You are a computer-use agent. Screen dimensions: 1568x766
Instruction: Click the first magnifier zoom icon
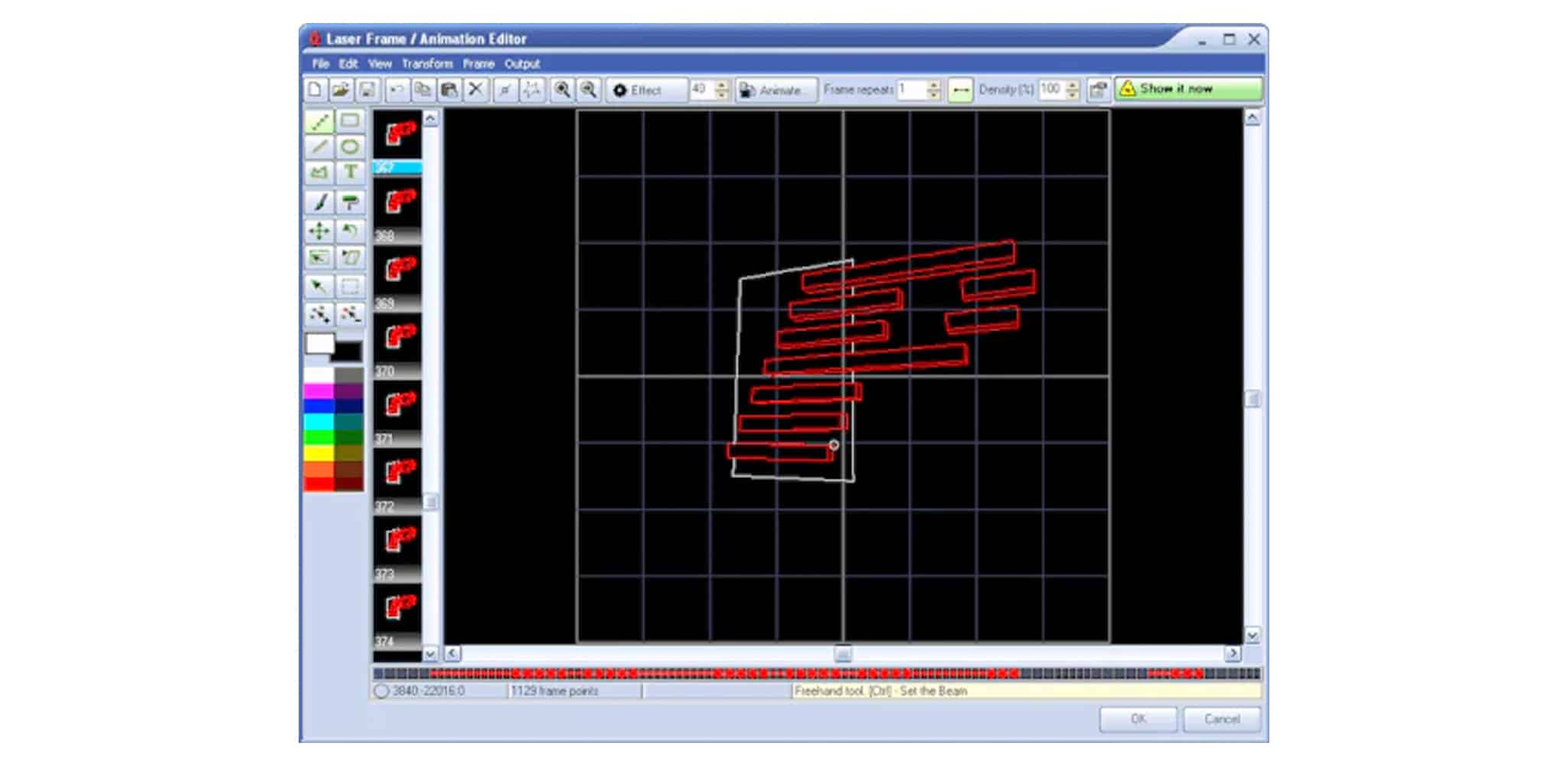[x=562, y=90]
